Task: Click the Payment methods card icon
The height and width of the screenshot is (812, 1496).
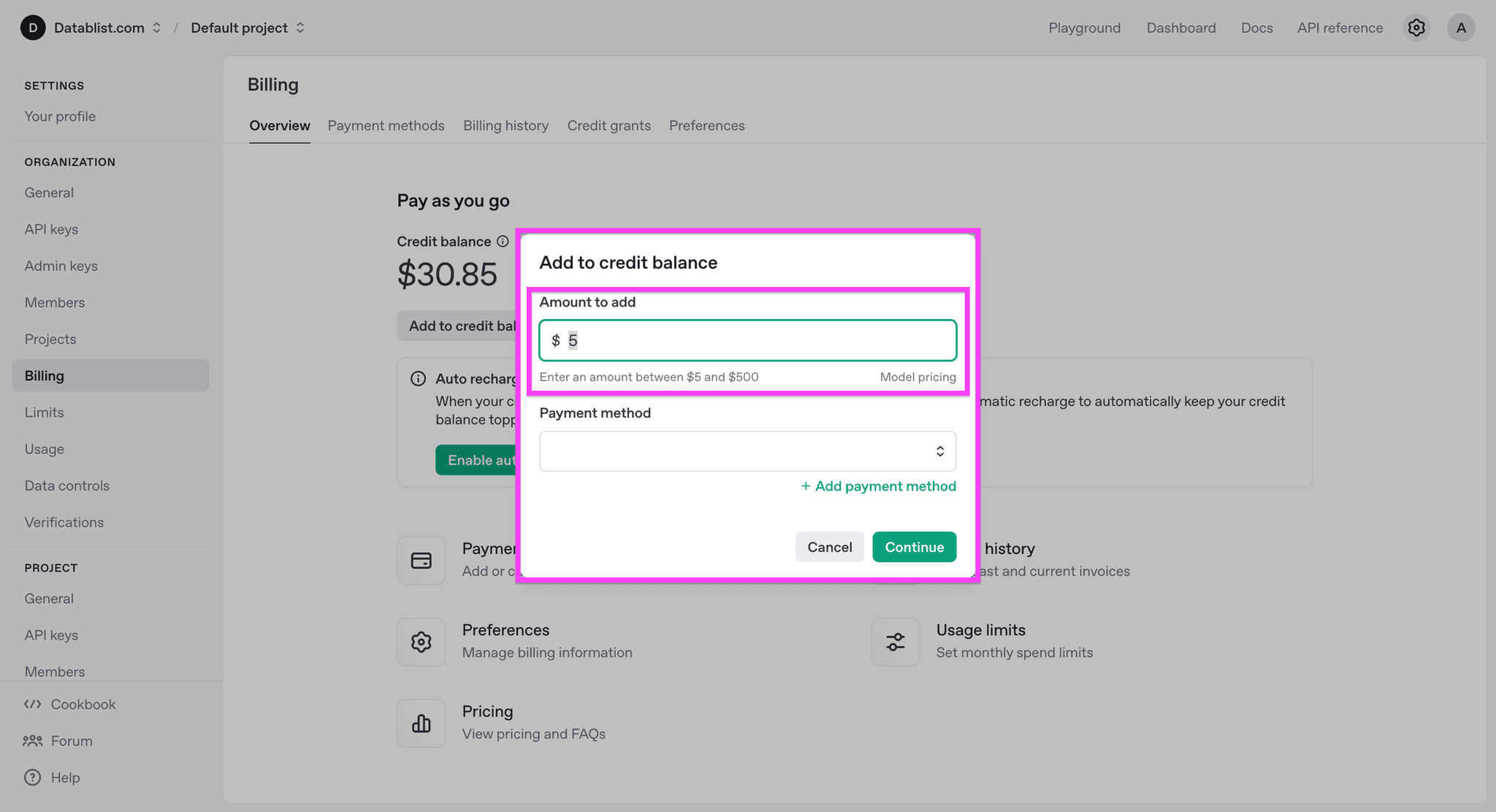Action: pyautogui.click(x=421, y=560)
